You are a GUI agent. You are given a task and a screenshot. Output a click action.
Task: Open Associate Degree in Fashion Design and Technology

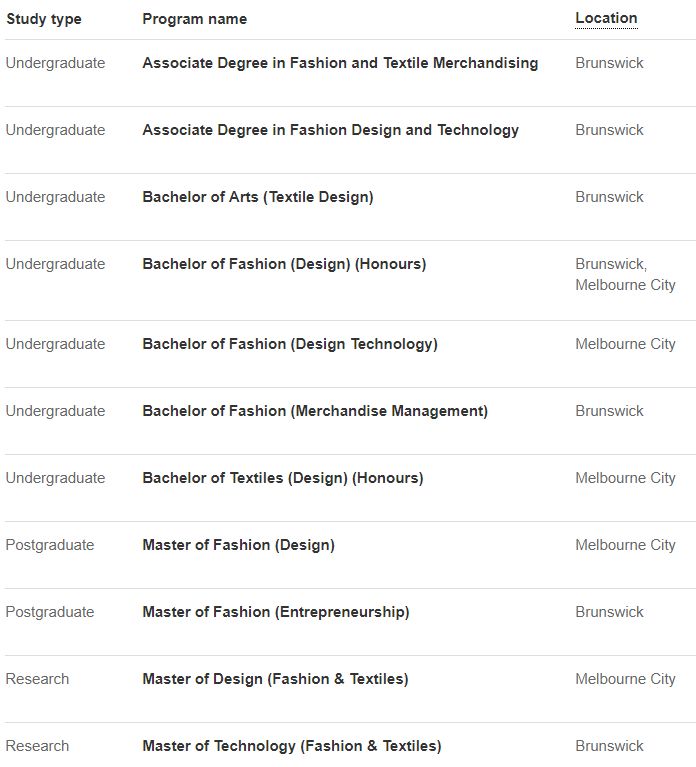pyautogui.click(x=330, y=130)
